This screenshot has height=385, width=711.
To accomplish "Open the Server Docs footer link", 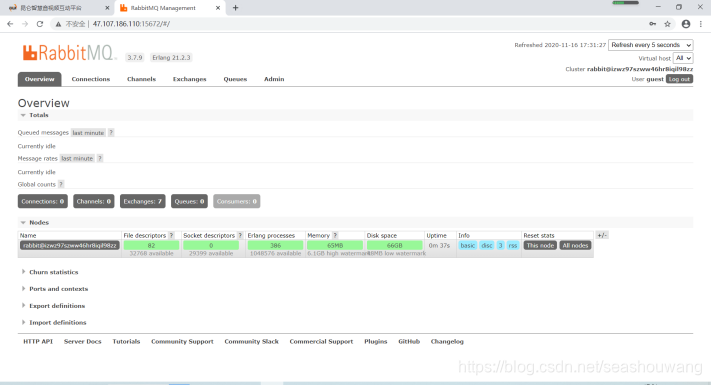I will [x=83, y=341].
